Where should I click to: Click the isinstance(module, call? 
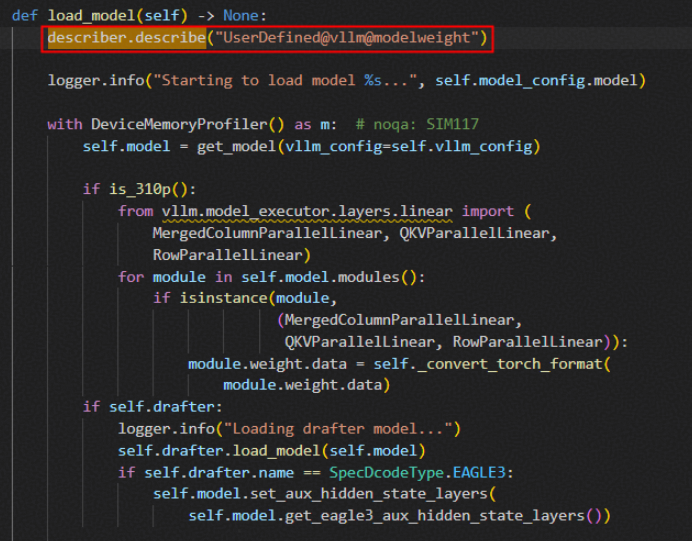(258, 298)
